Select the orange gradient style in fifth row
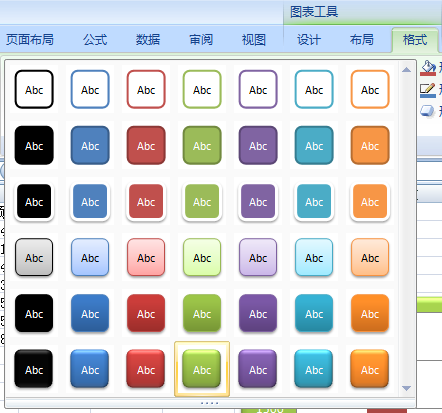 (x=370, y=313)
